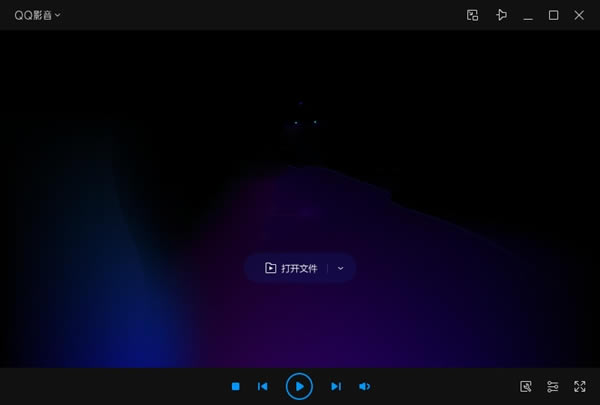Skip to the next track
The width and height of the screenshot is (600, 405).
[336, 387]
